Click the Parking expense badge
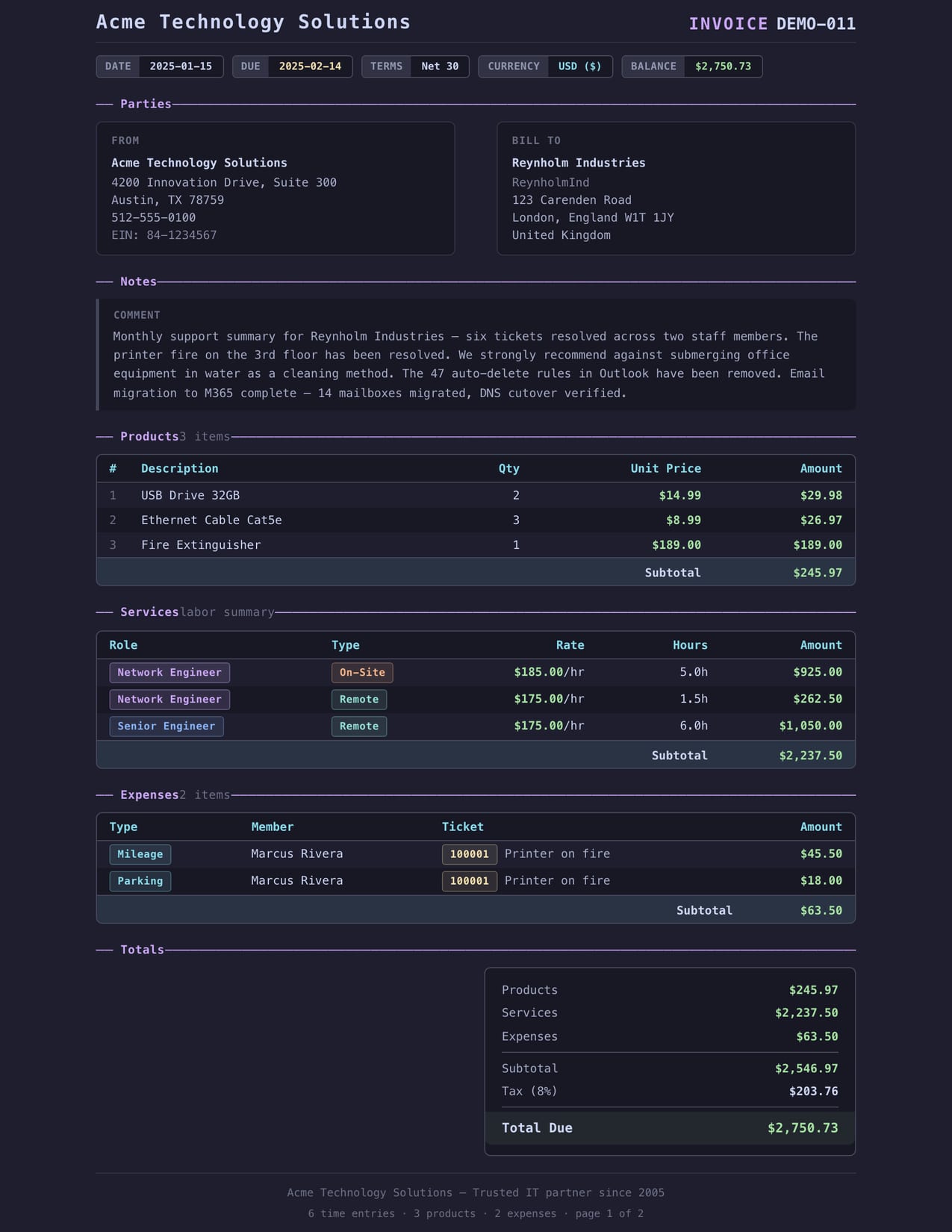 click(140, 881)
